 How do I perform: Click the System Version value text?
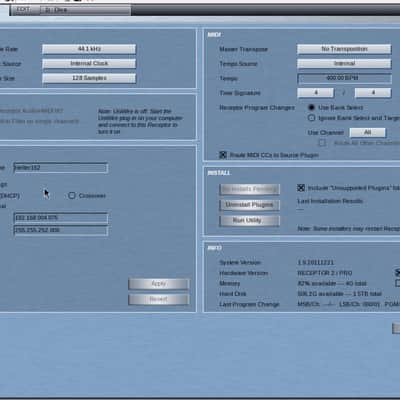(315, 263)
